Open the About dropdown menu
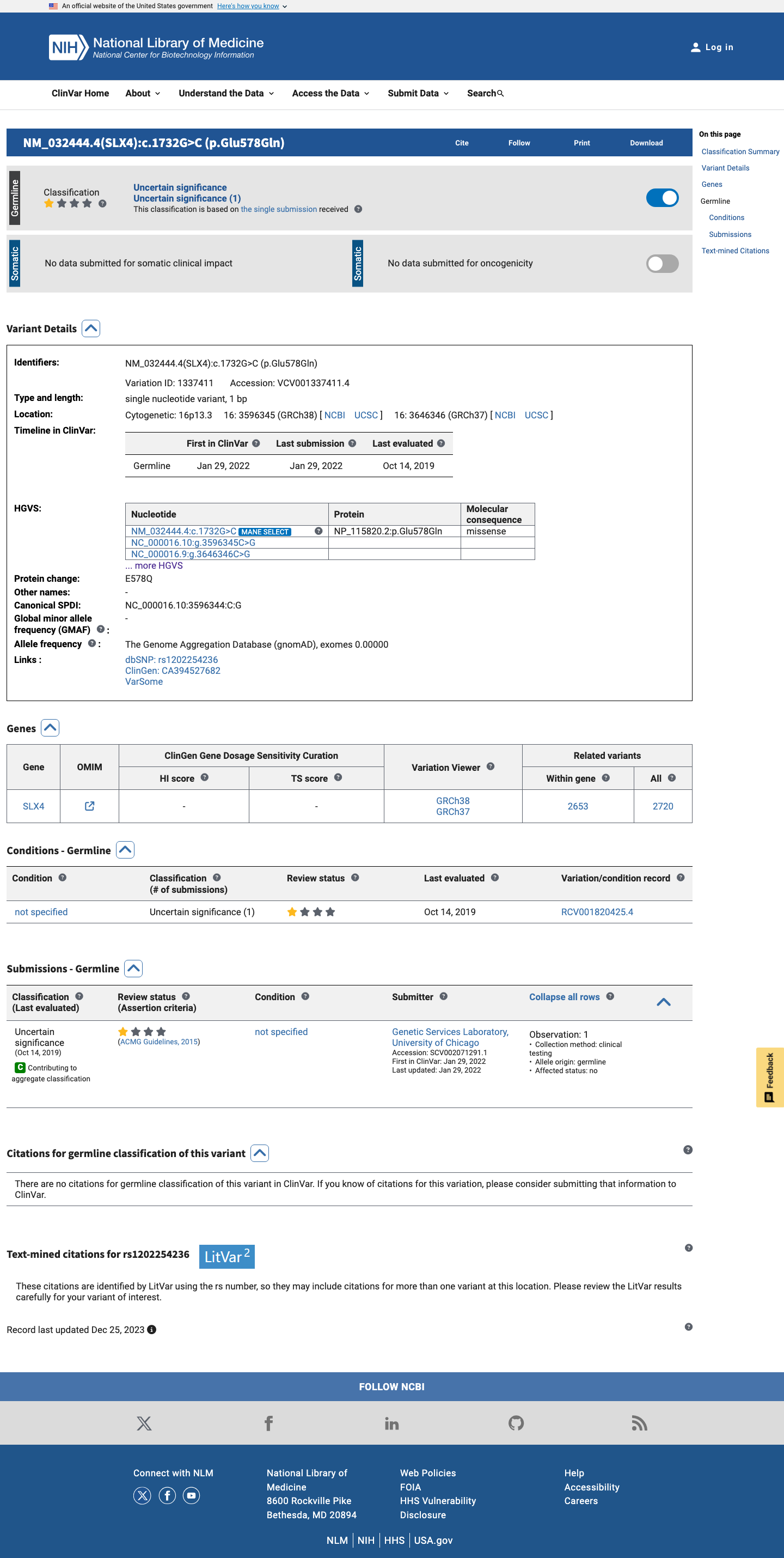Viewport: 784px width, 1558px height. click(143, 93)
